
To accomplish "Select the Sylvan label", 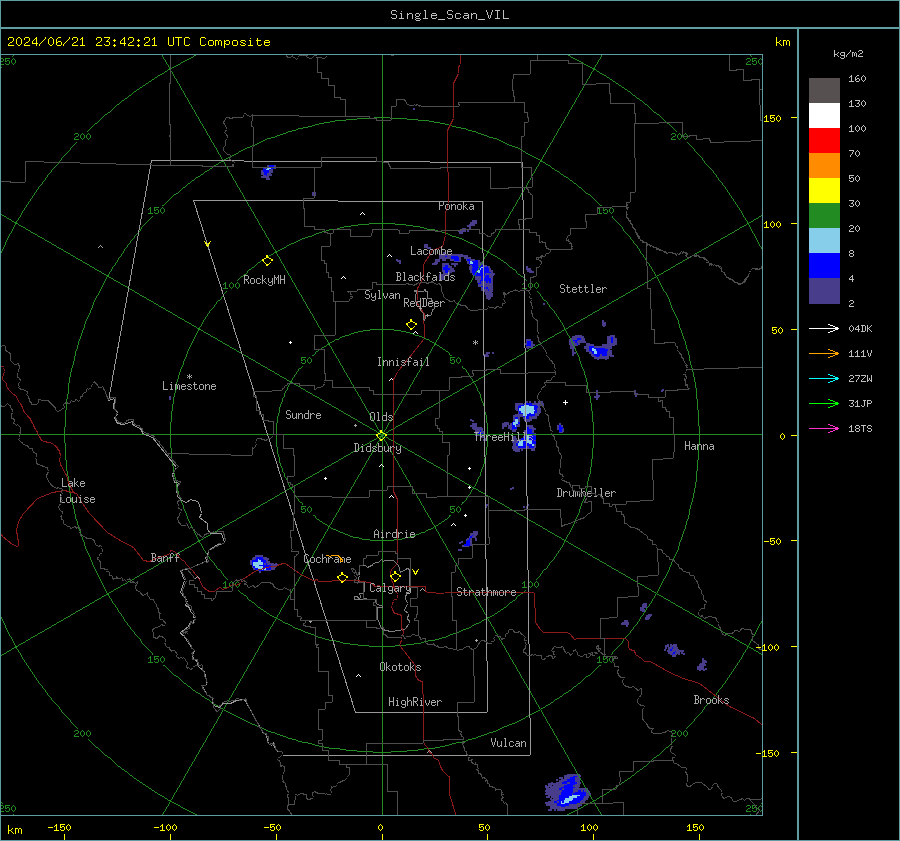I will coord(382,295).
